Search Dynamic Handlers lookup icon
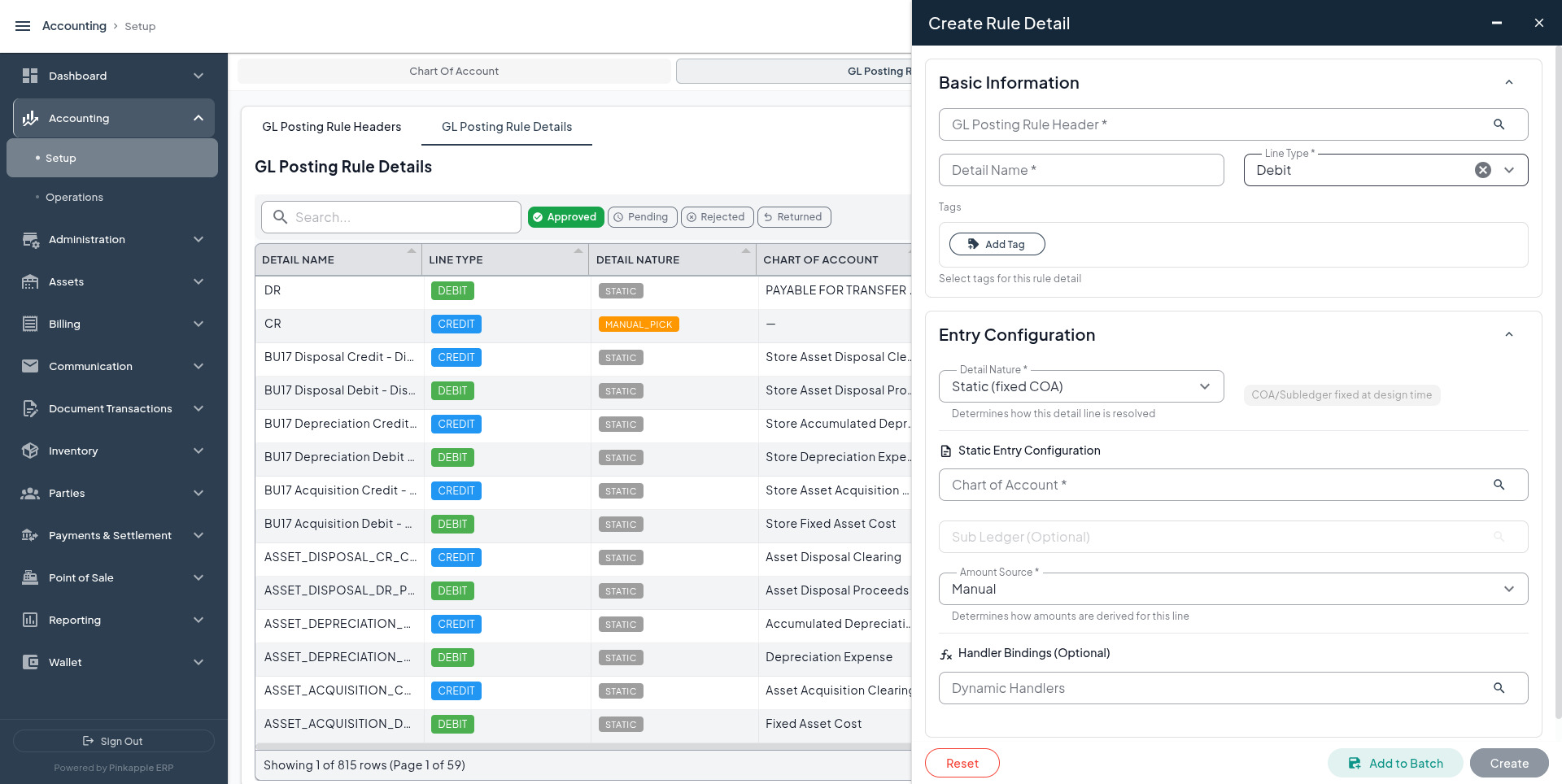The height and width of the screenshot is (784, 1562). click(x=1499, y=688)
